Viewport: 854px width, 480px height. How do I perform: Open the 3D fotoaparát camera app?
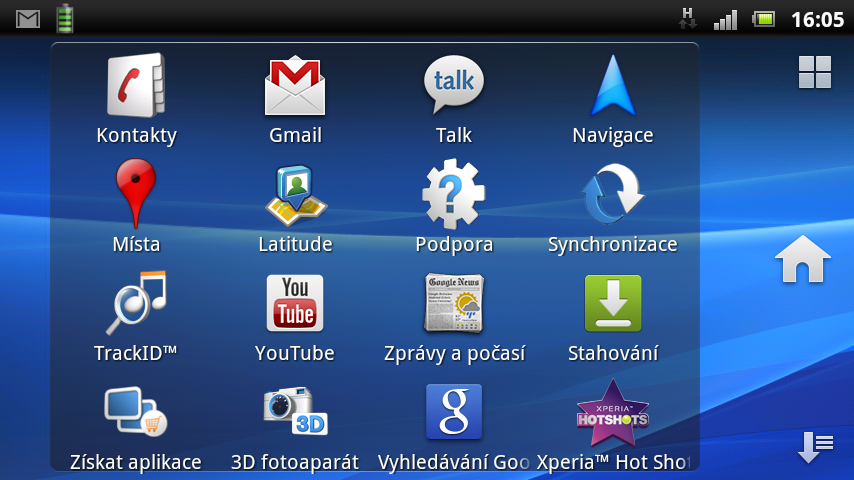pyautogui.click(x=295, y=428)
